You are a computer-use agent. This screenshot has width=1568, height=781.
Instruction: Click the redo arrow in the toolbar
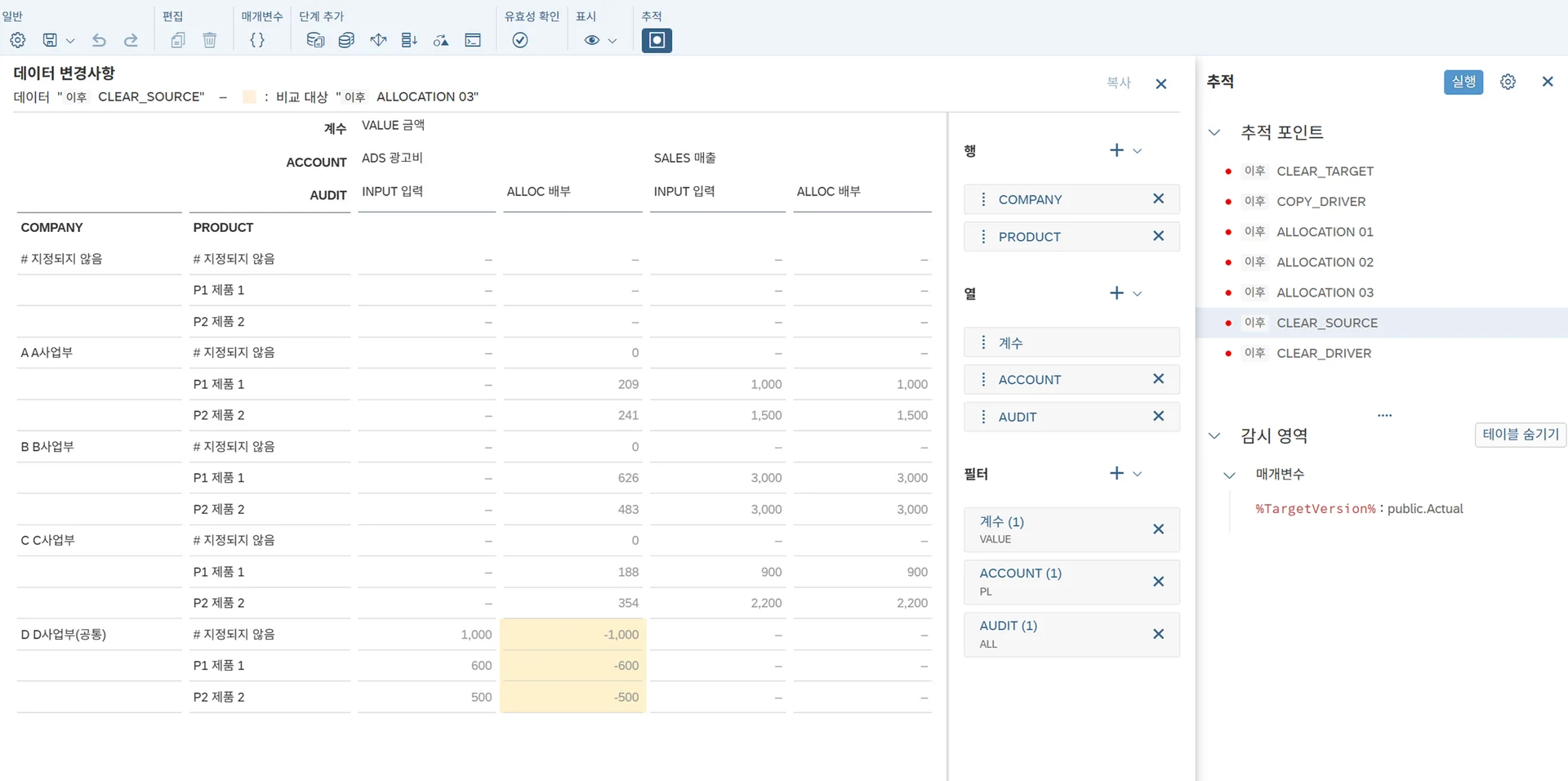tap(131, 40)
